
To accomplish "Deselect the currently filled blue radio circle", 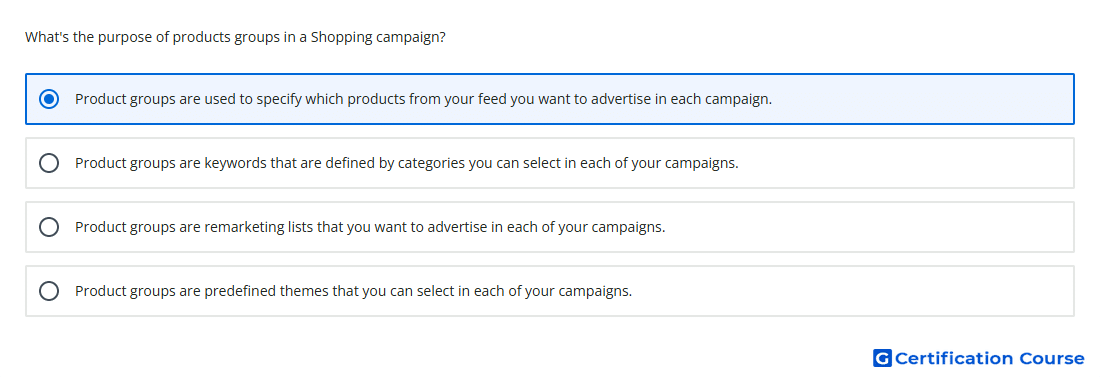I will [x=49, y=99].
